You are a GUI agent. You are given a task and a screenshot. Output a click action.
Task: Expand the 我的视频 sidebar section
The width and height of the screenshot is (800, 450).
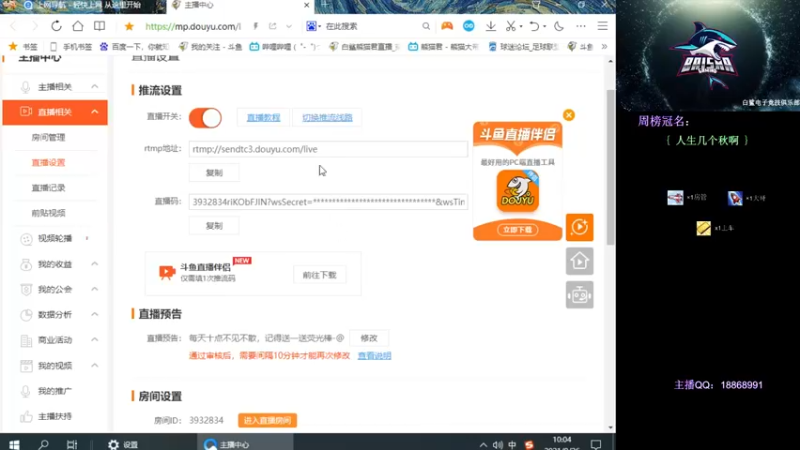pos(95,365)
